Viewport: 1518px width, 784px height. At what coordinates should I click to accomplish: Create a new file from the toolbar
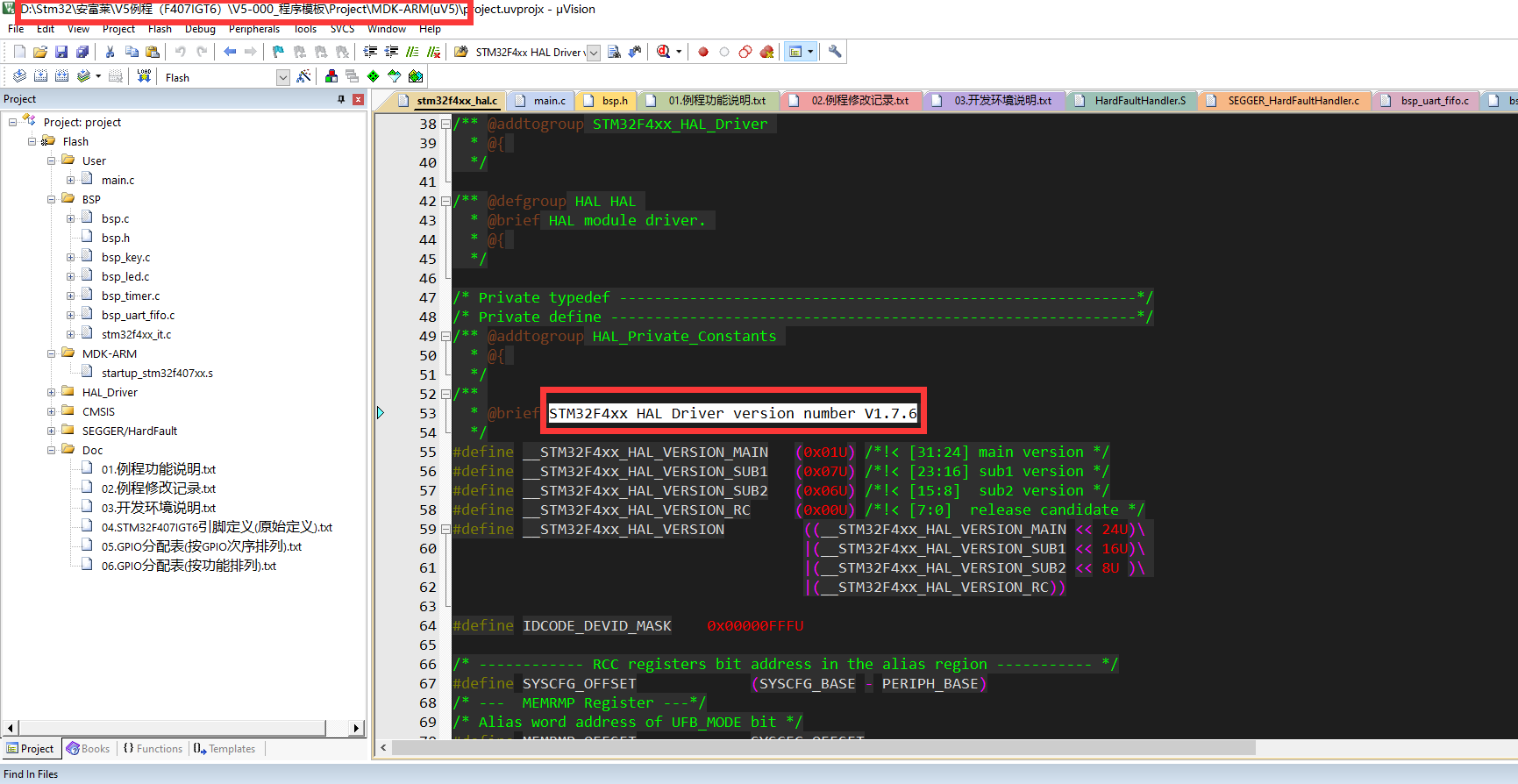coord(19,52)
